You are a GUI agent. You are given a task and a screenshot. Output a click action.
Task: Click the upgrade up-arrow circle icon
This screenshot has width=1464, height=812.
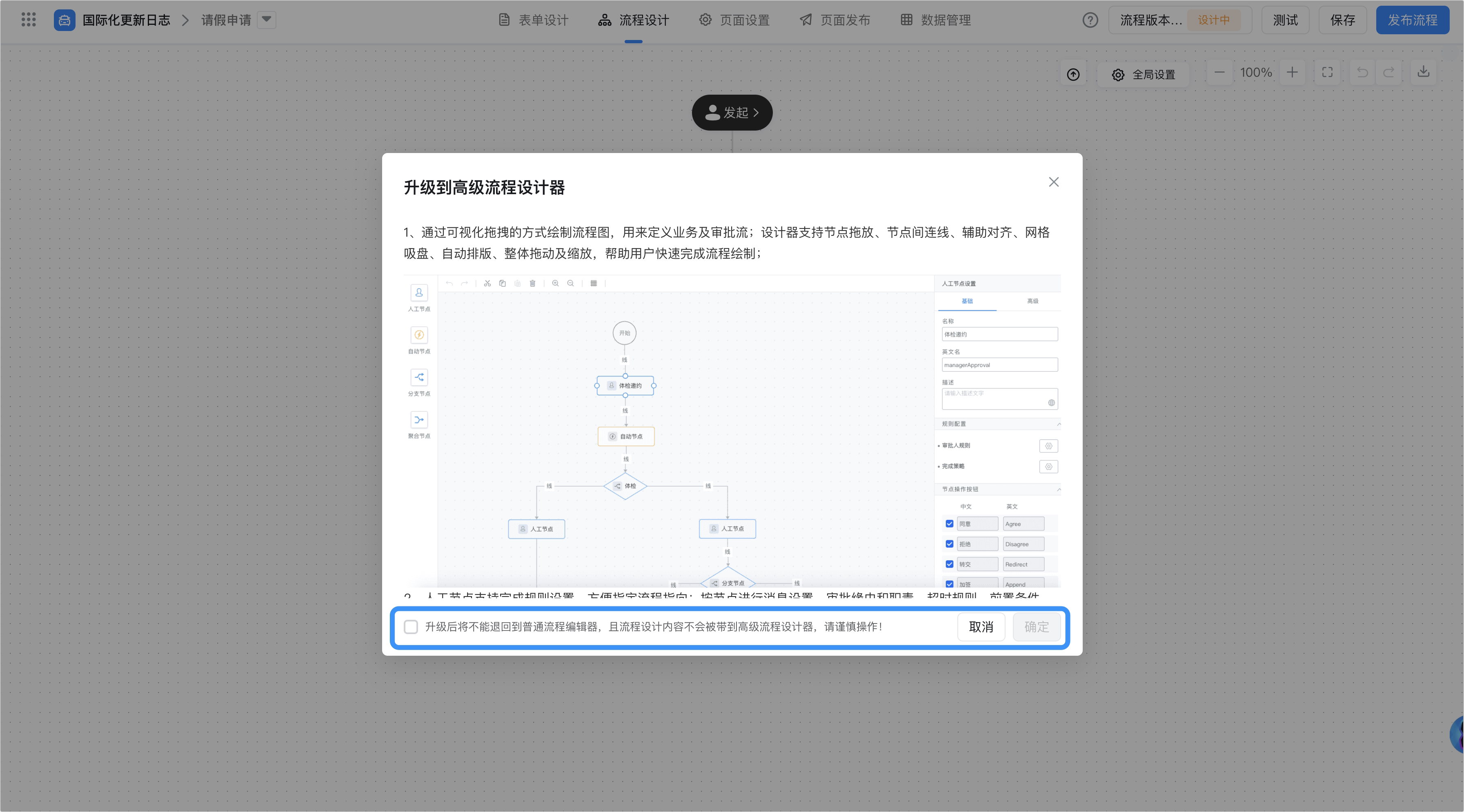(x=1073, y=74)
